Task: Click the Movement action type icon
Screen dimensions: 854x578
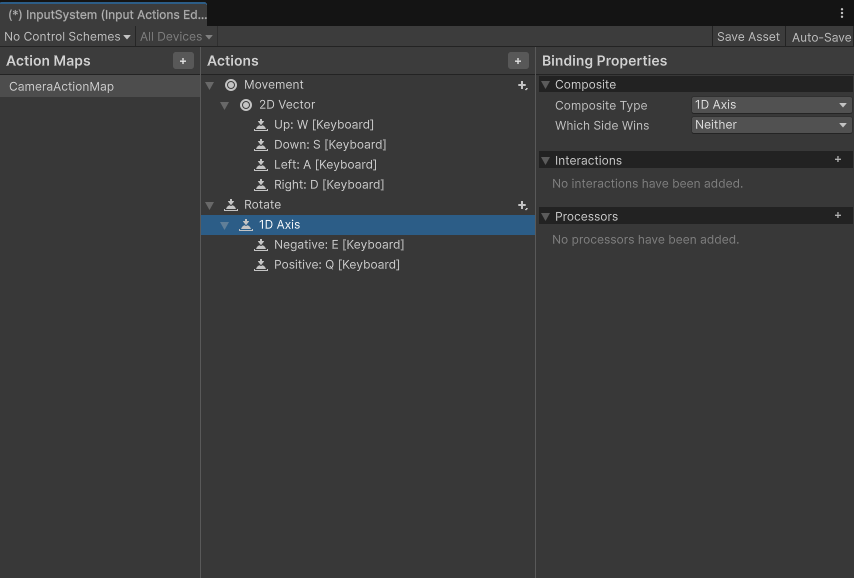Action: point(231,85)
